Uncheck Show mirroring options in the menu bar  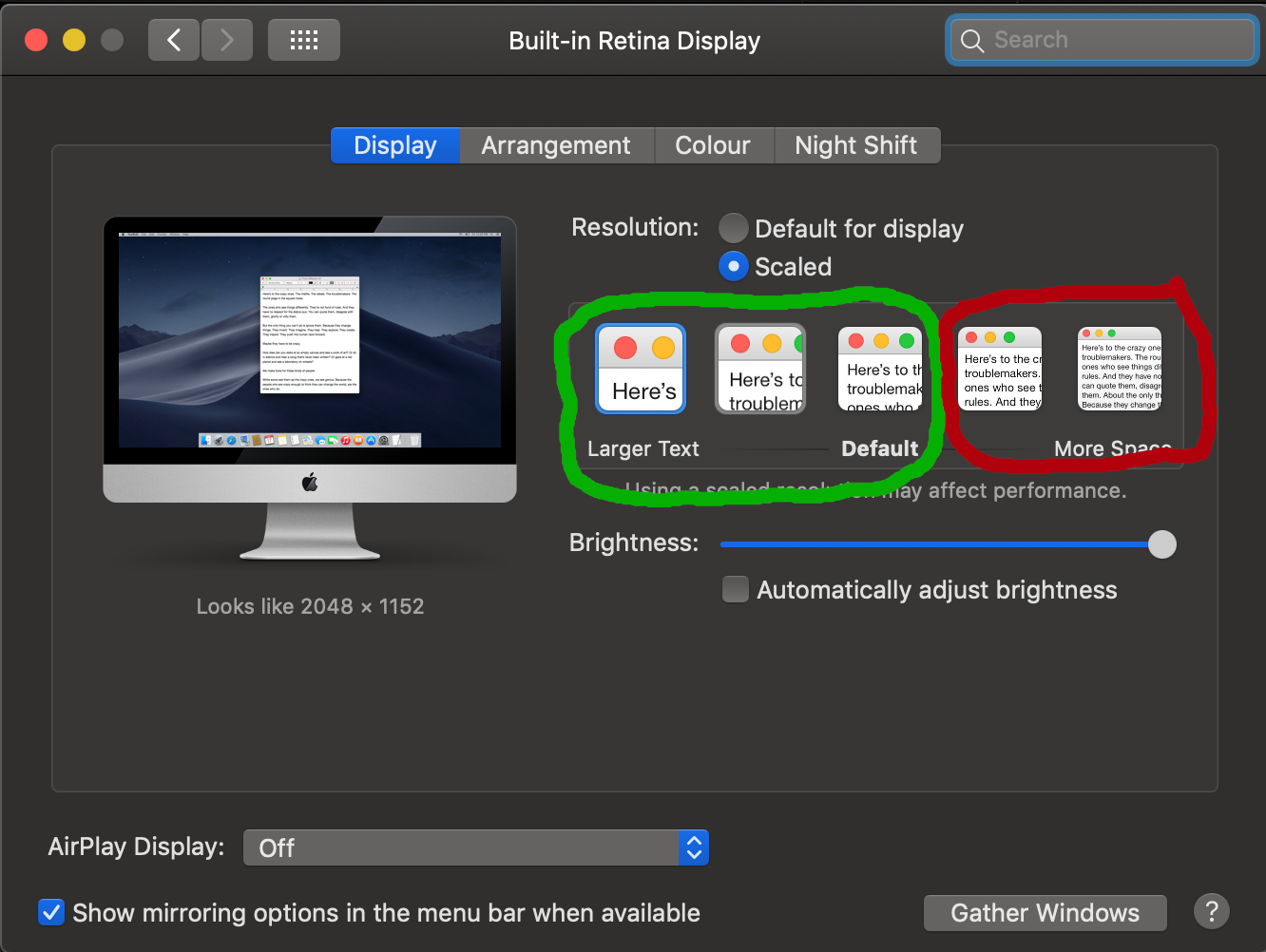51,912
